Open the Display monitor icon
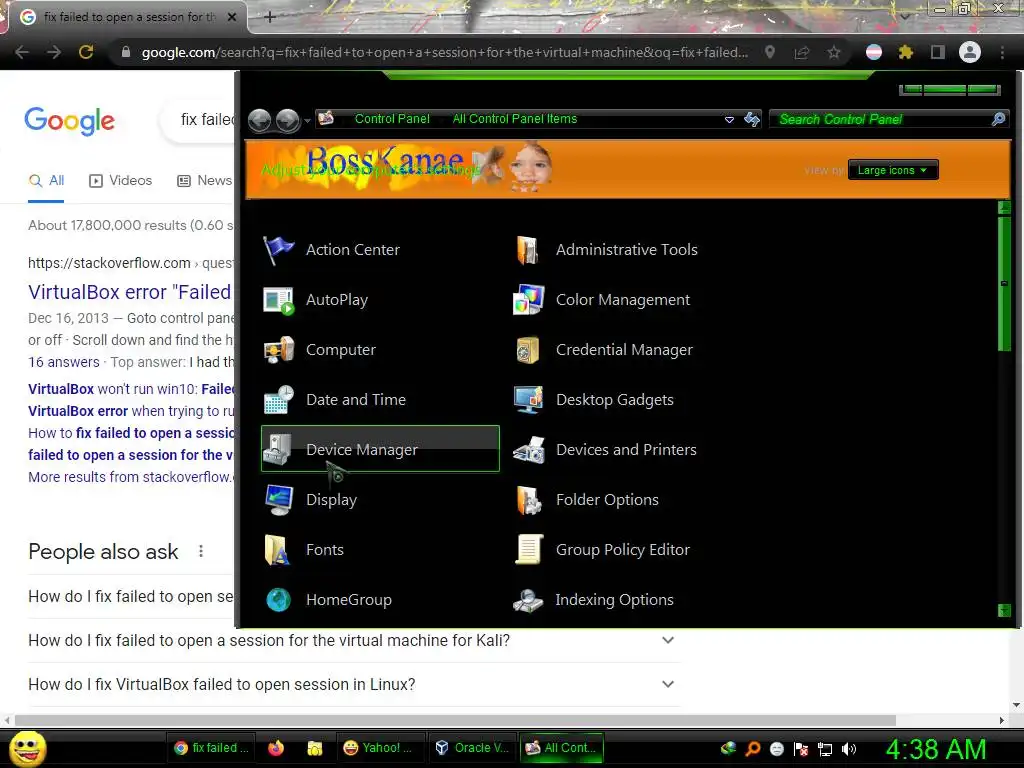The image size is (1024, 768). 278,500
